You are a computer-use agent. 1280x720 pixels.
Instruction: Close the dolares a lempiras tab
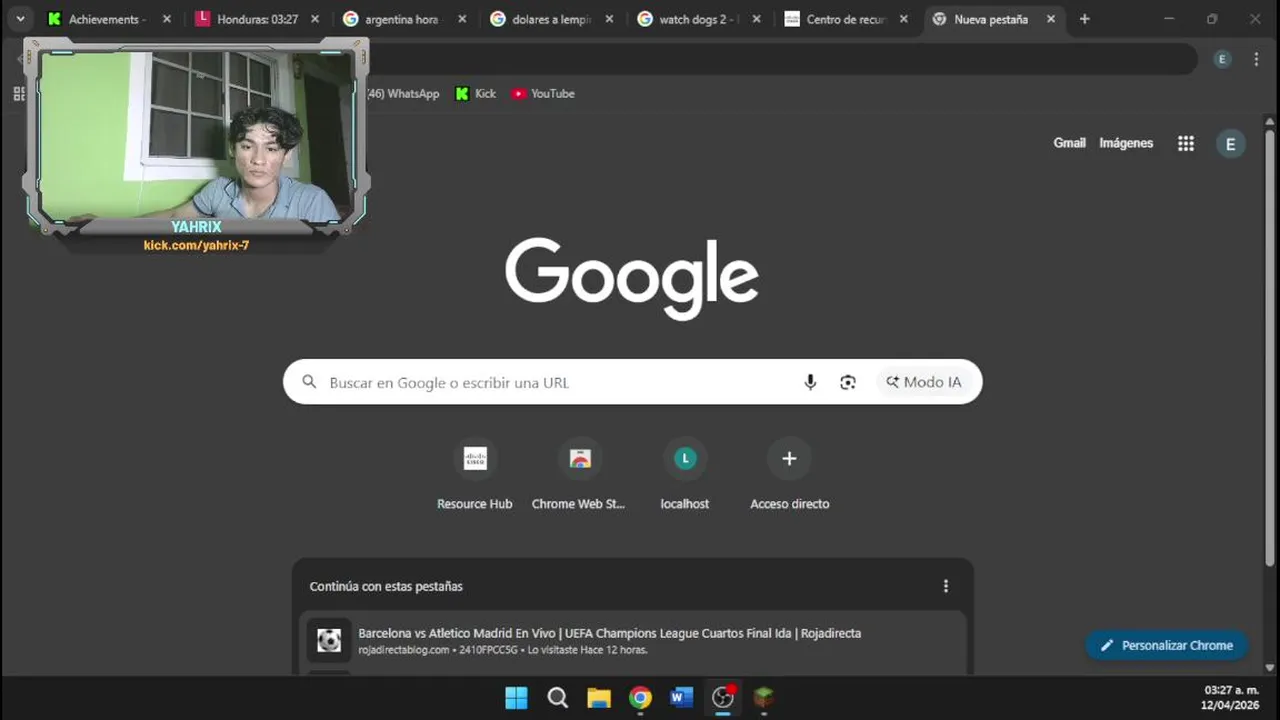coord(609,19)
